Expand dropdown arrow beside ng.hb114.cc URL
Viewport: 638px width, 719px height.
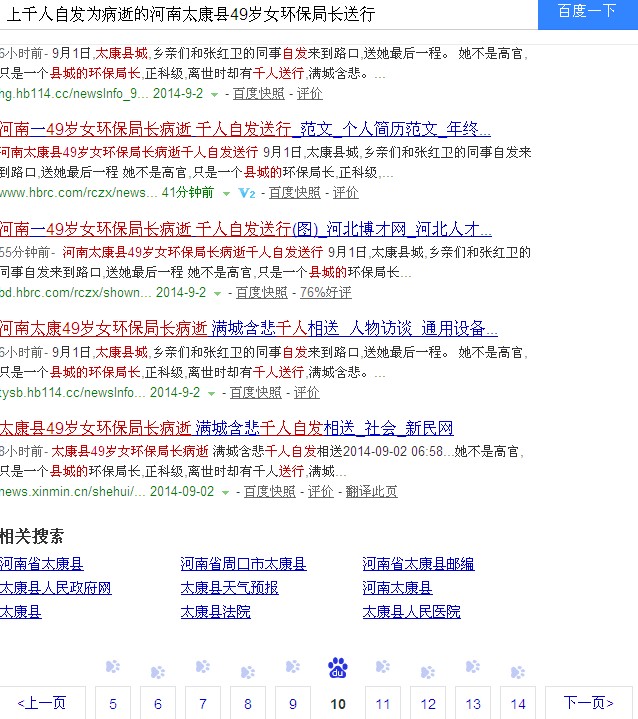(214, 94)
